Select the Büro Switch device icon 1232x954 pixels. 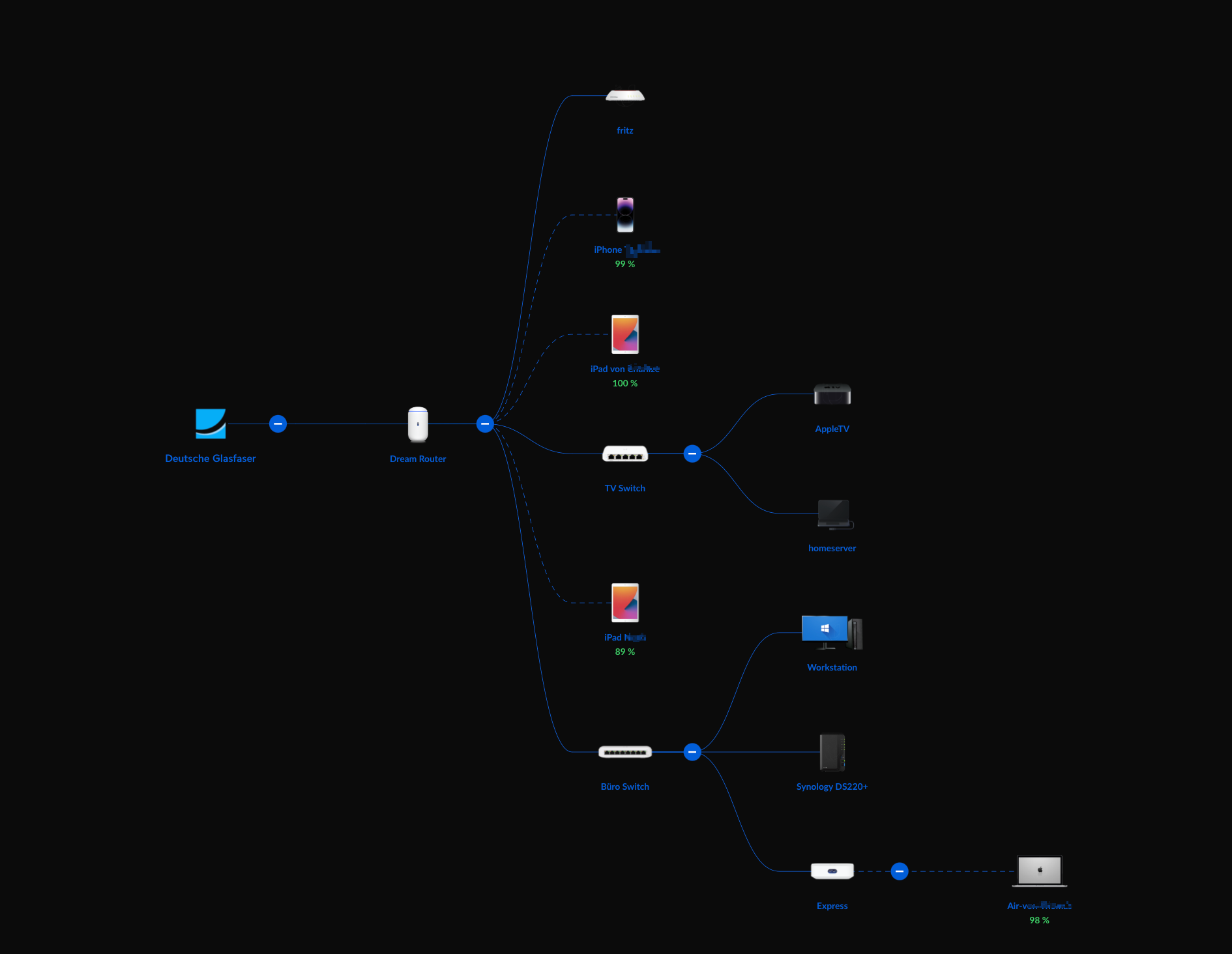[x=625, y=752]
